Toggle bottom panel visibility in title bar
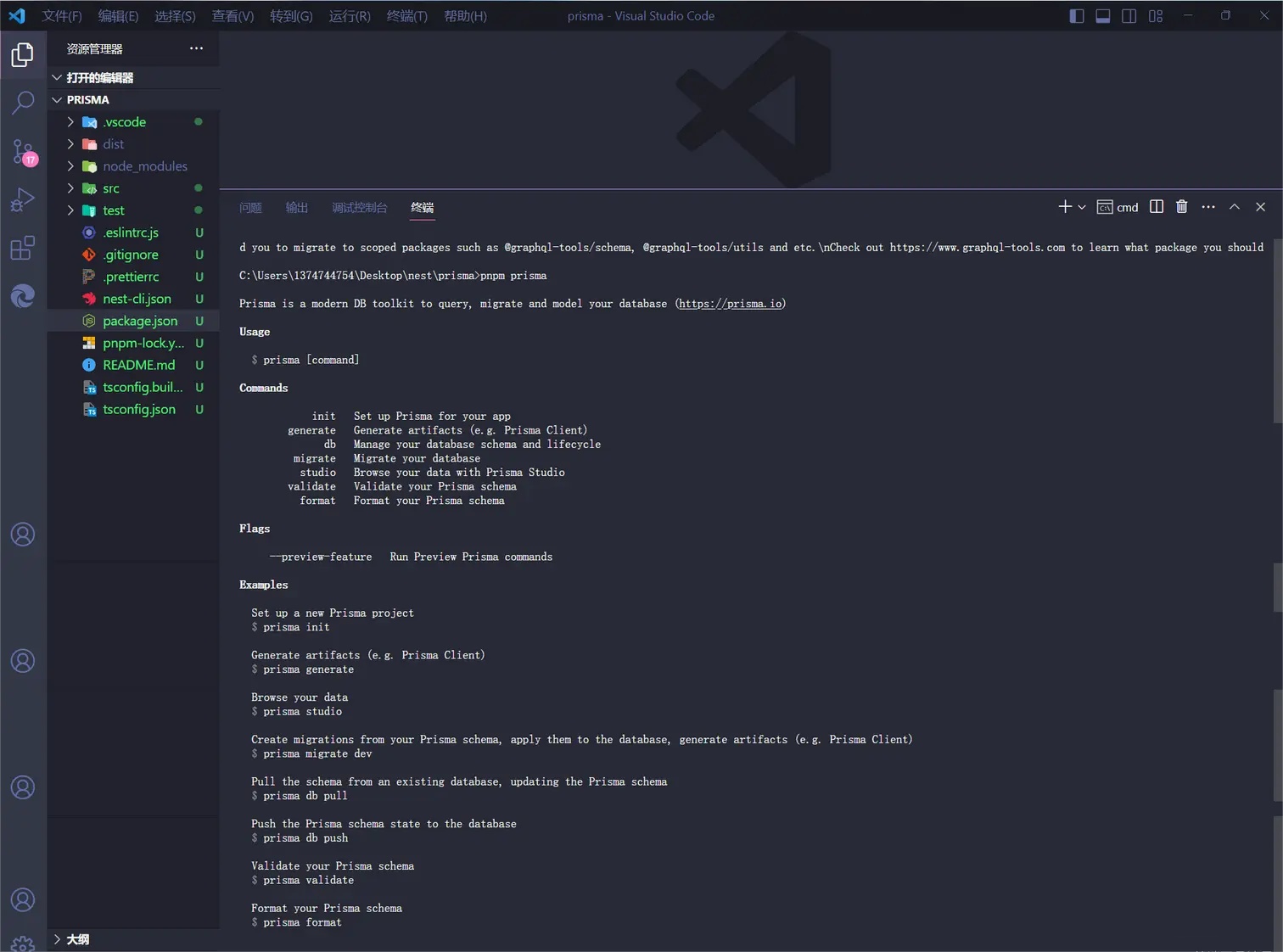This screenshot has height=952, width=1283. [x=1103, y=16]
